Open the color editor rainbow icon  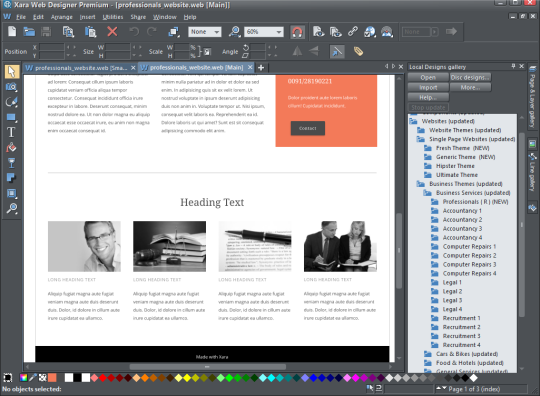[x=23, y=378]
